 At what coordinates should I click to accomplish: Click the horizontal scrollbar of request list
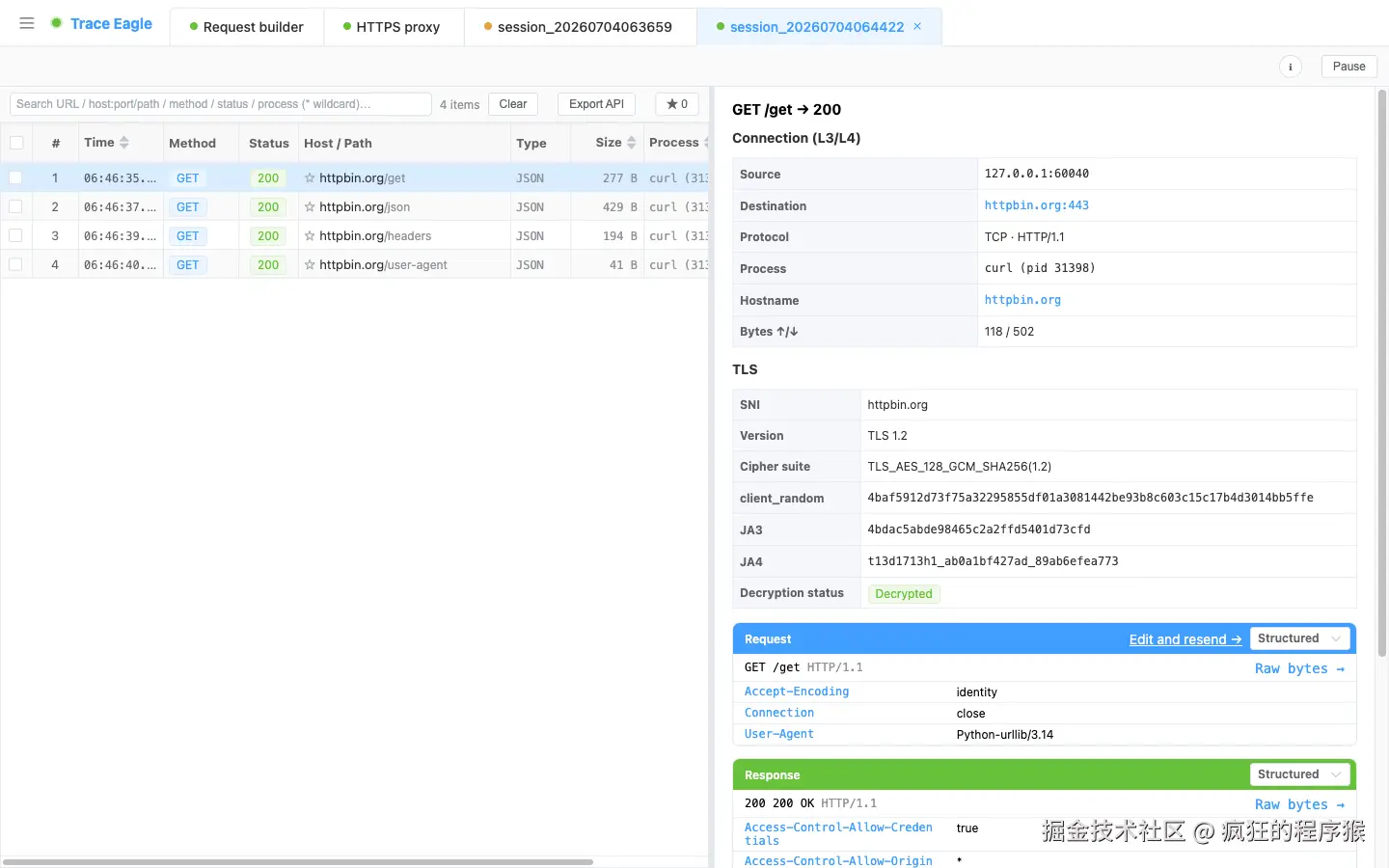click(298, 861)
